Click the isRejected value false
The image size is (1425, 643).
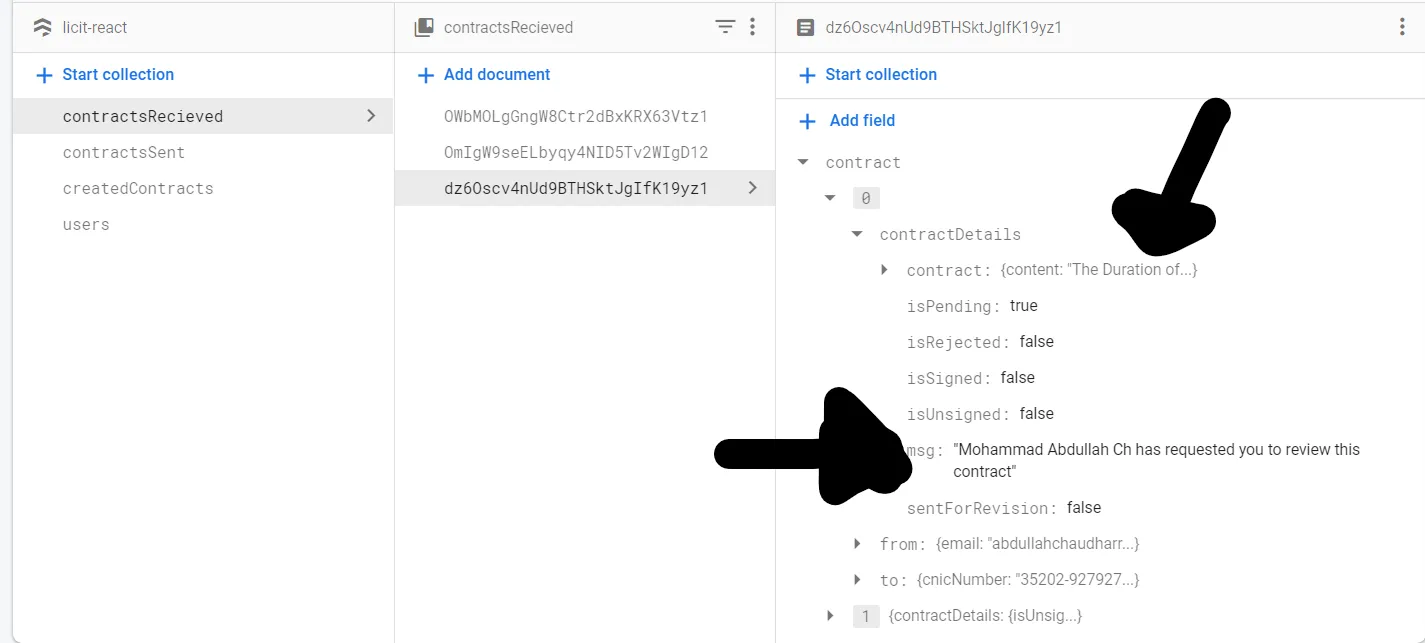tap(1037, 342)
